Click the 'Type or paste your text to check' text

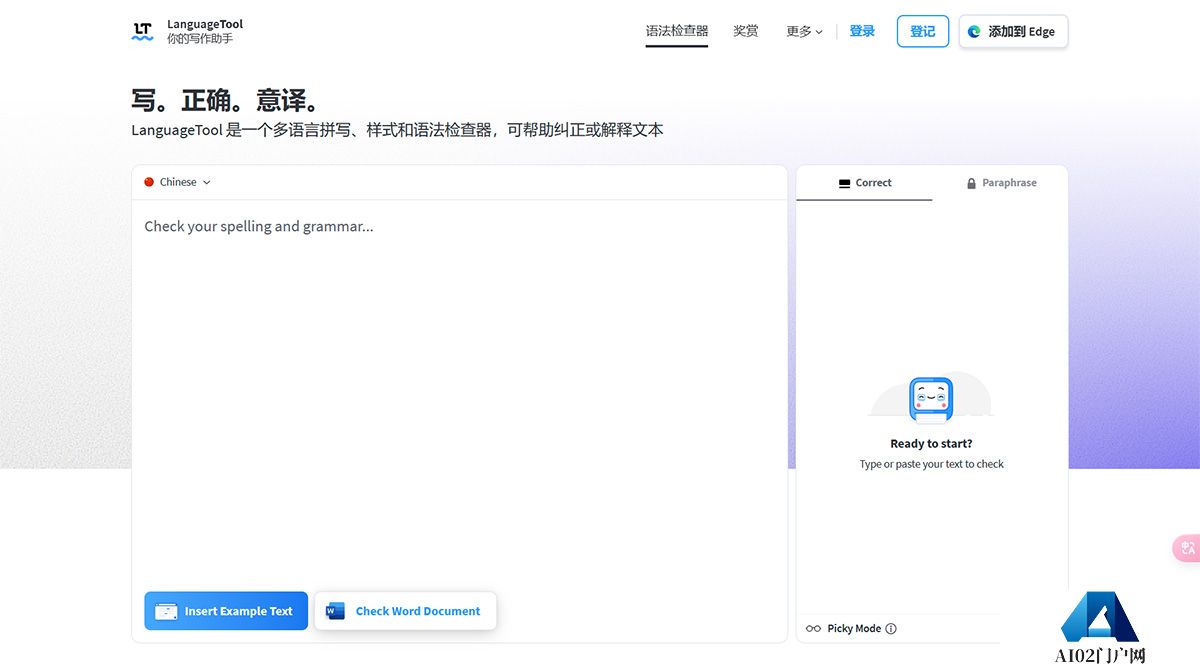[931, 464]
